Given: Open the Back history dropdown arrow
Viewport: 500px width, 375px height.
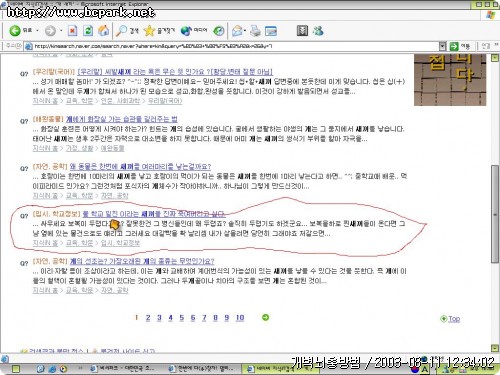Looking at the screenshot, I should coord(37,31).
